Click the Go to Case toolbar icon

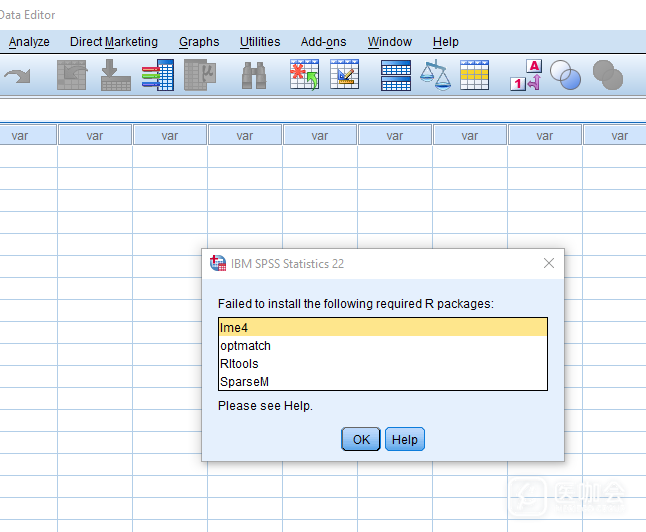pos(71,76)
